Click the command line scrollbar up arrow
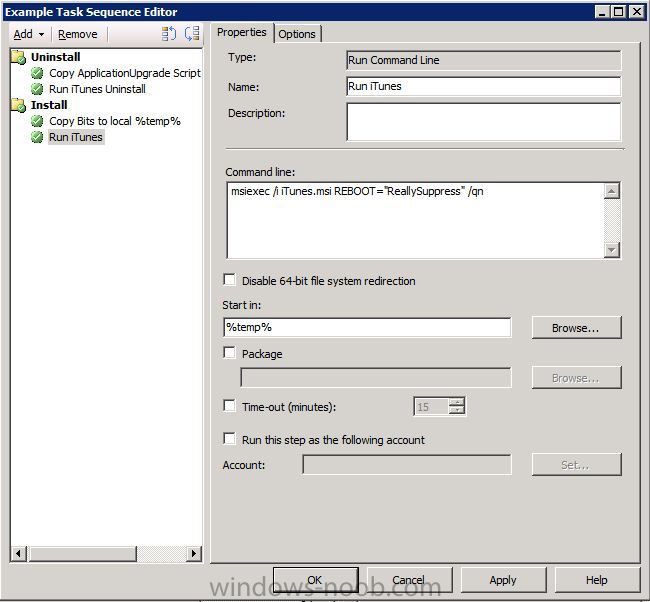 (x=612, y=191)
